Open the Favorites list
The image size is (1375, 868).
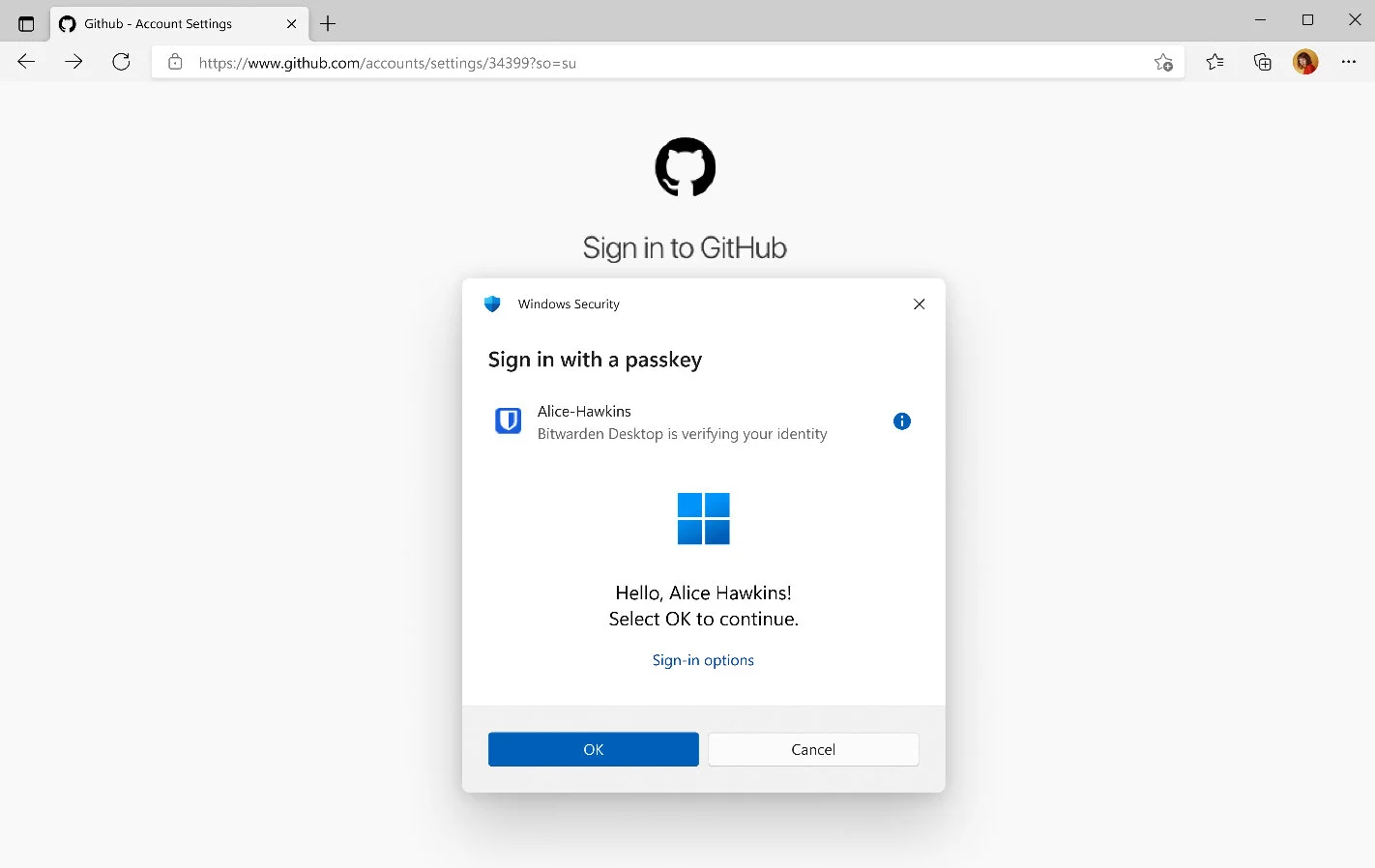click(x=1214, y=61)
